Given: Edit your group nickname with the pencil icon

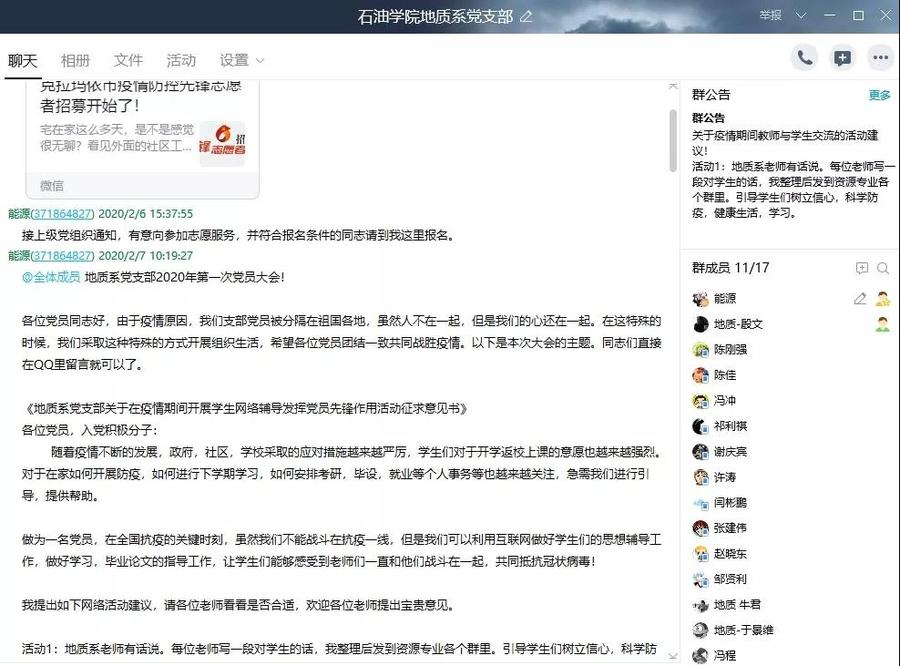Looking at the screenshot, I should (858, 298).
